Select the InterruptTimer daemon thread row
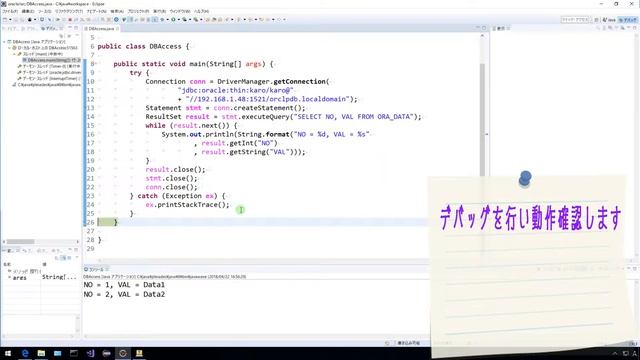This screenshot has height=360, width=640. (x=49, y=78)
